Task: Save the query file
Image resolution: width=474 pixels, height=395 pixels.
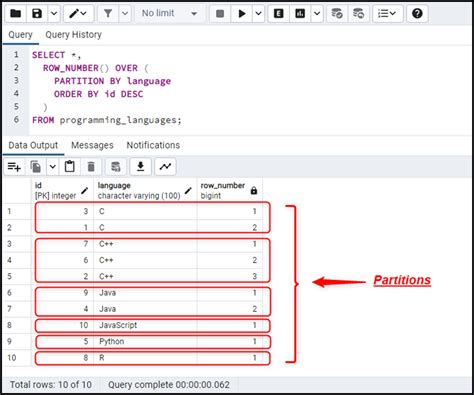Action: pos(37,14)
